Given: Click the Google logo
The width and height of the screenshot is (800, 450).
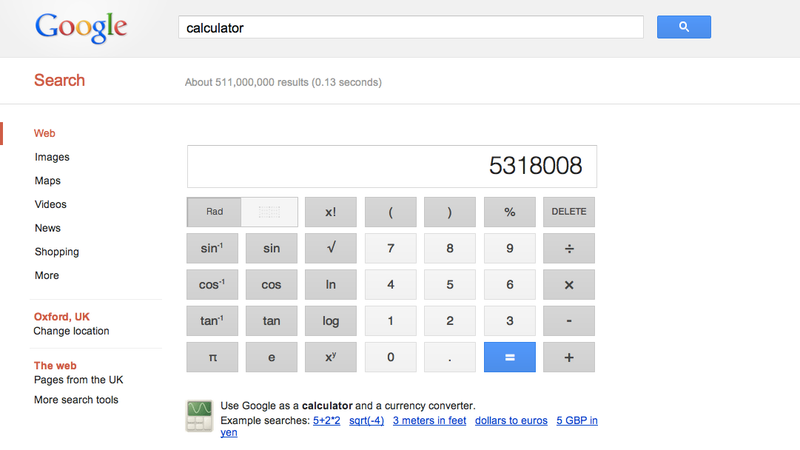Looking at the screenshot, I should click(81, 27).
